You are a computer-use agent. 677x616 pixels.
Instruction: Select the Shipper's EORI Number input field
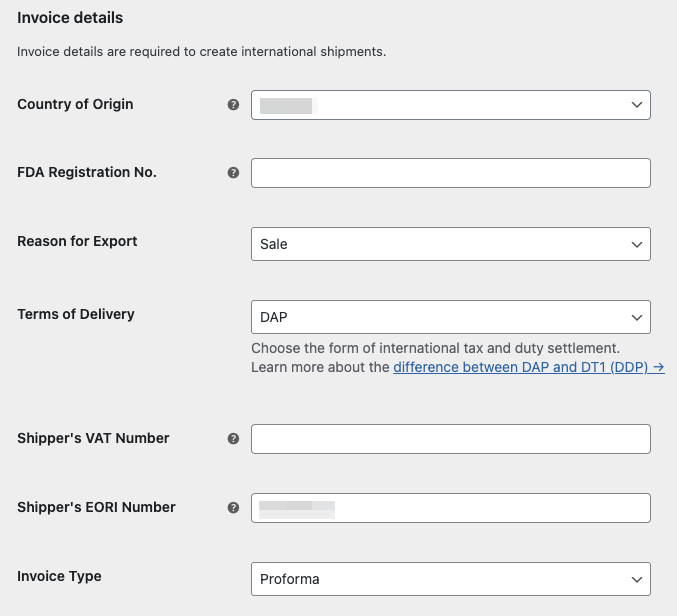click(450, 508)
